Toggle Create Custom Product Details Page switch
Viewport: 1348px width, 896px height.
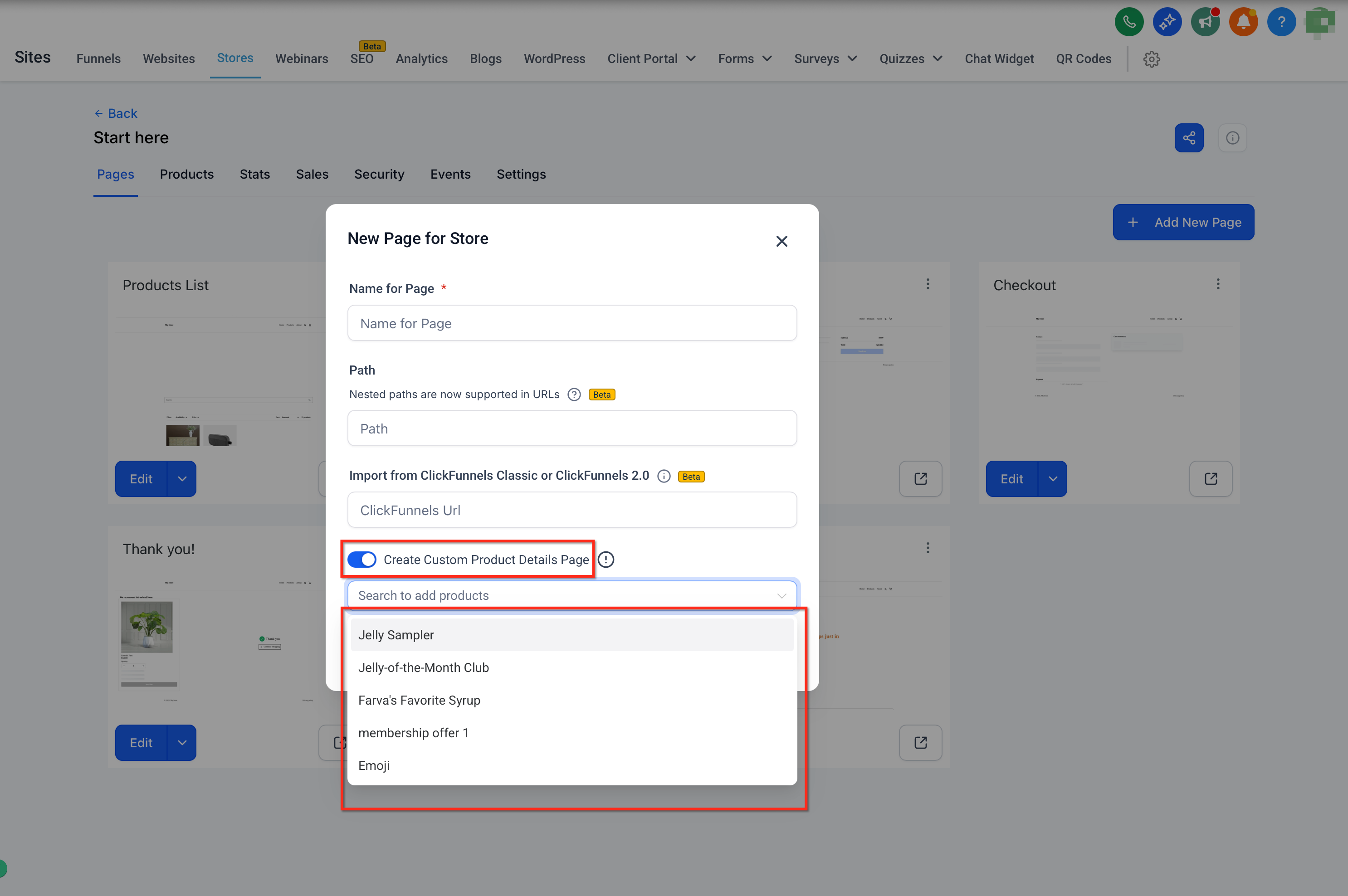[x=361, y=560]
